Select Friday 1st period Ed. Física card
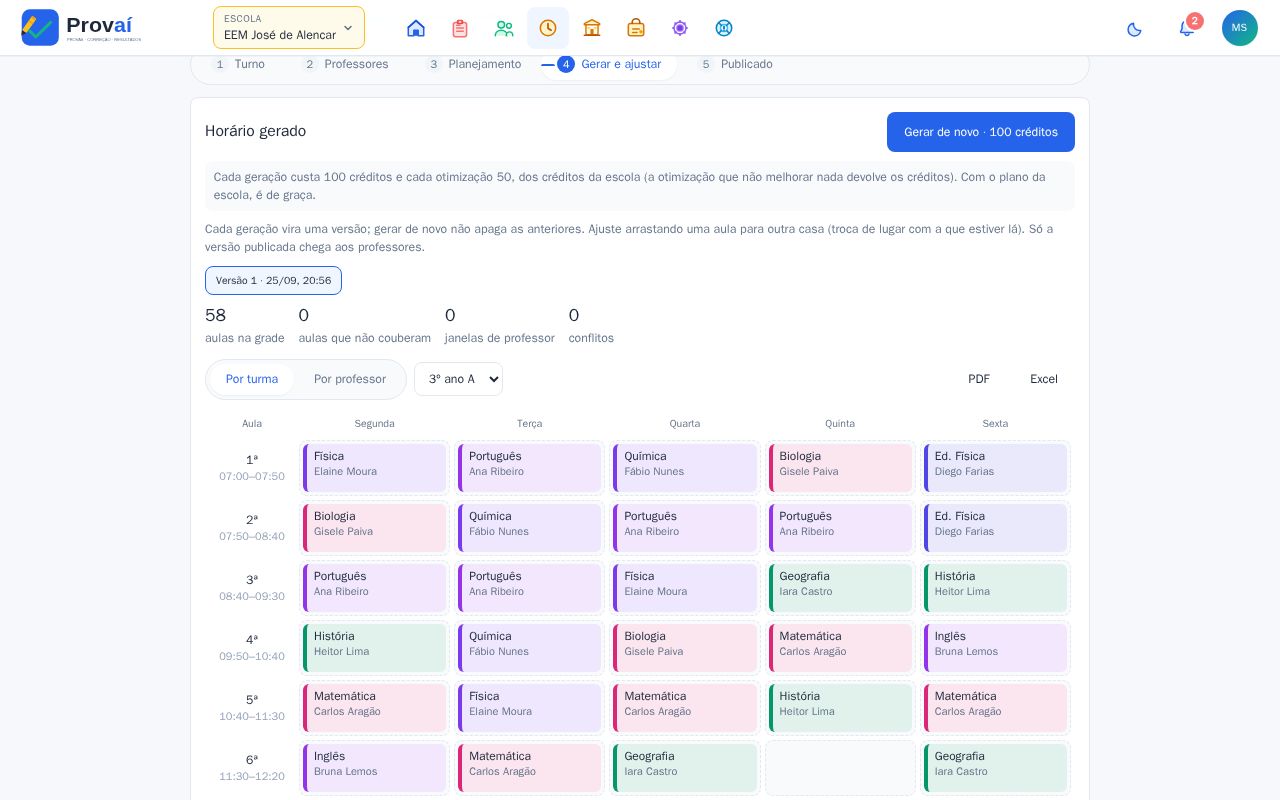Screen dimensions: 1280x800 pyautogui.click(x=996, y=468)
